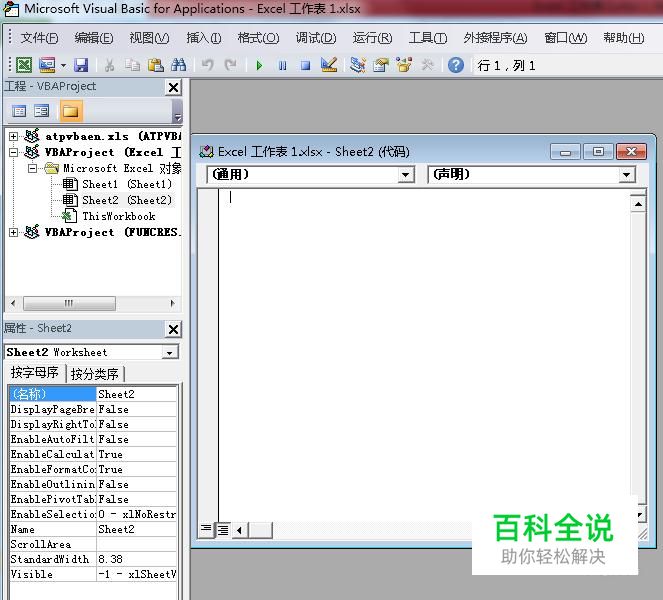Open 窗口(W) menu

coord(565,38)
